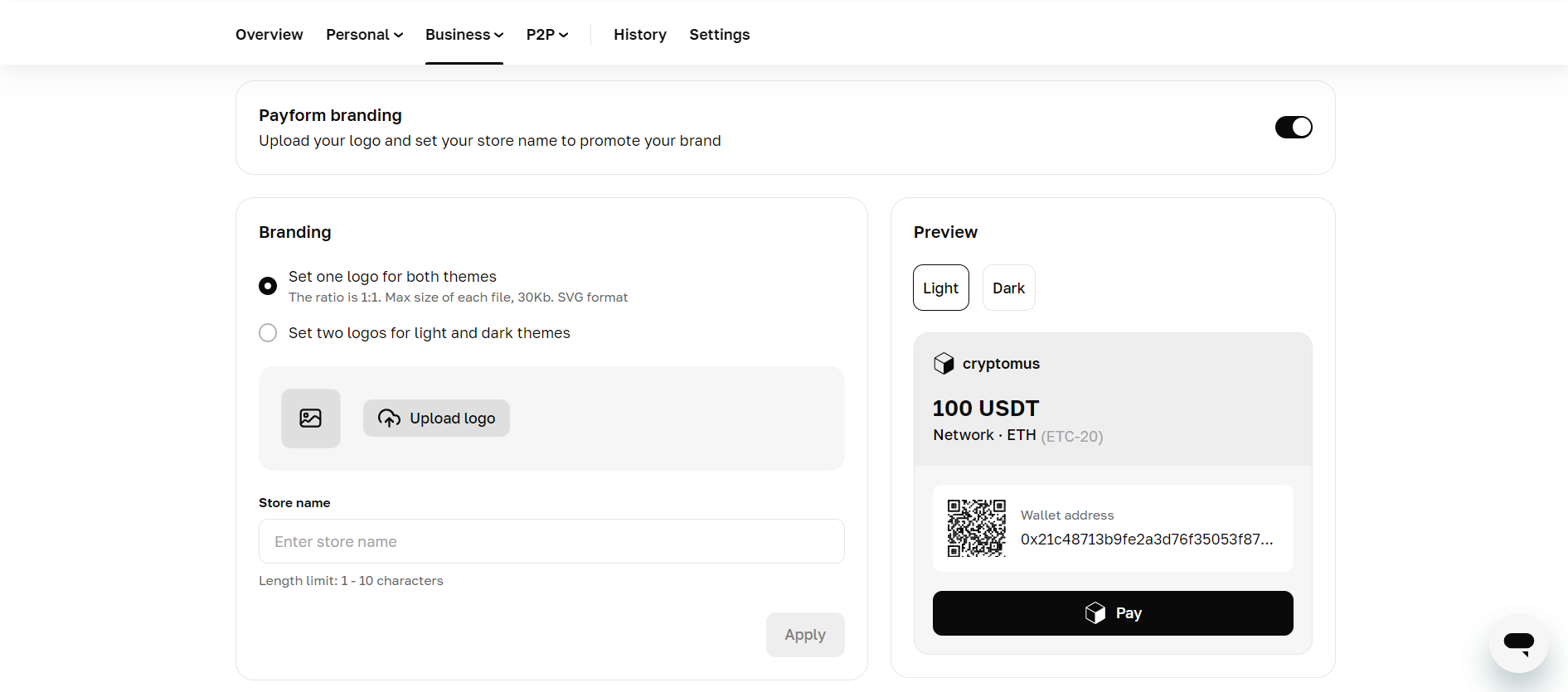The height and width of the screenshot is (692, 1568).
Task: Click the cube icon on Pay button
Action: click(x=1095, y=613)
